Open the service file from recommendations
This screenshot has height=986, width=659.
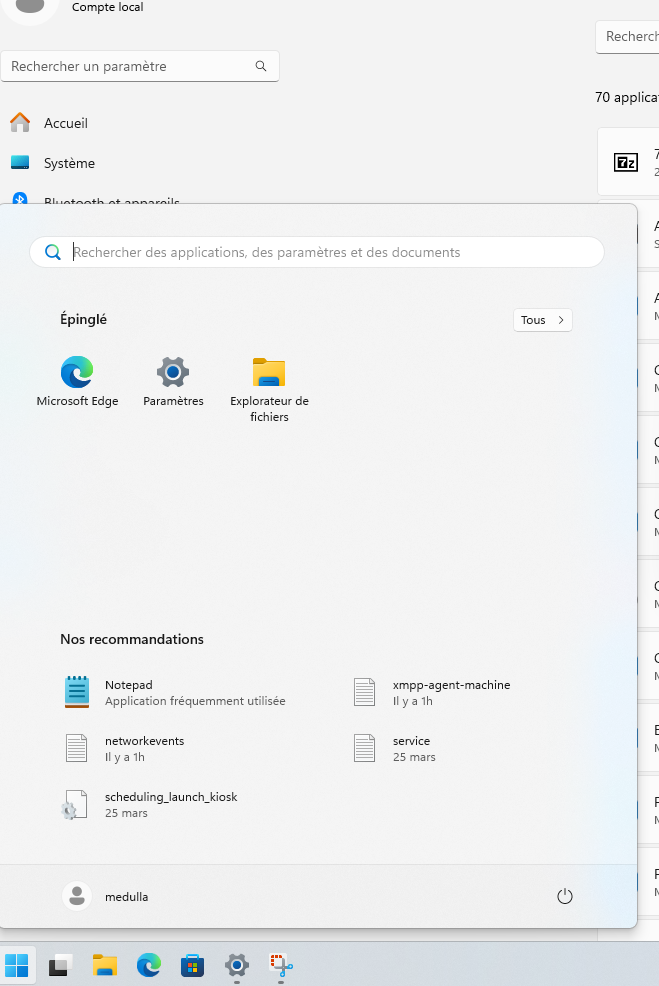[x=411, y=748]
